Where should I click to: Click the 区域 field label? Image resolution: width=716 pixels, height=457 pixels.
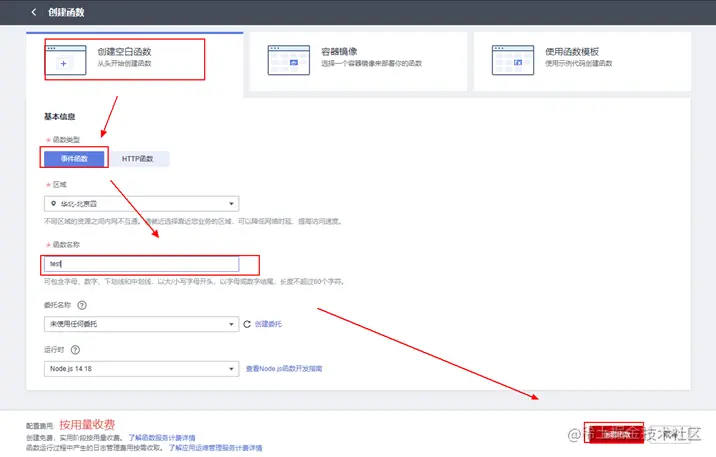click(59, 184)
